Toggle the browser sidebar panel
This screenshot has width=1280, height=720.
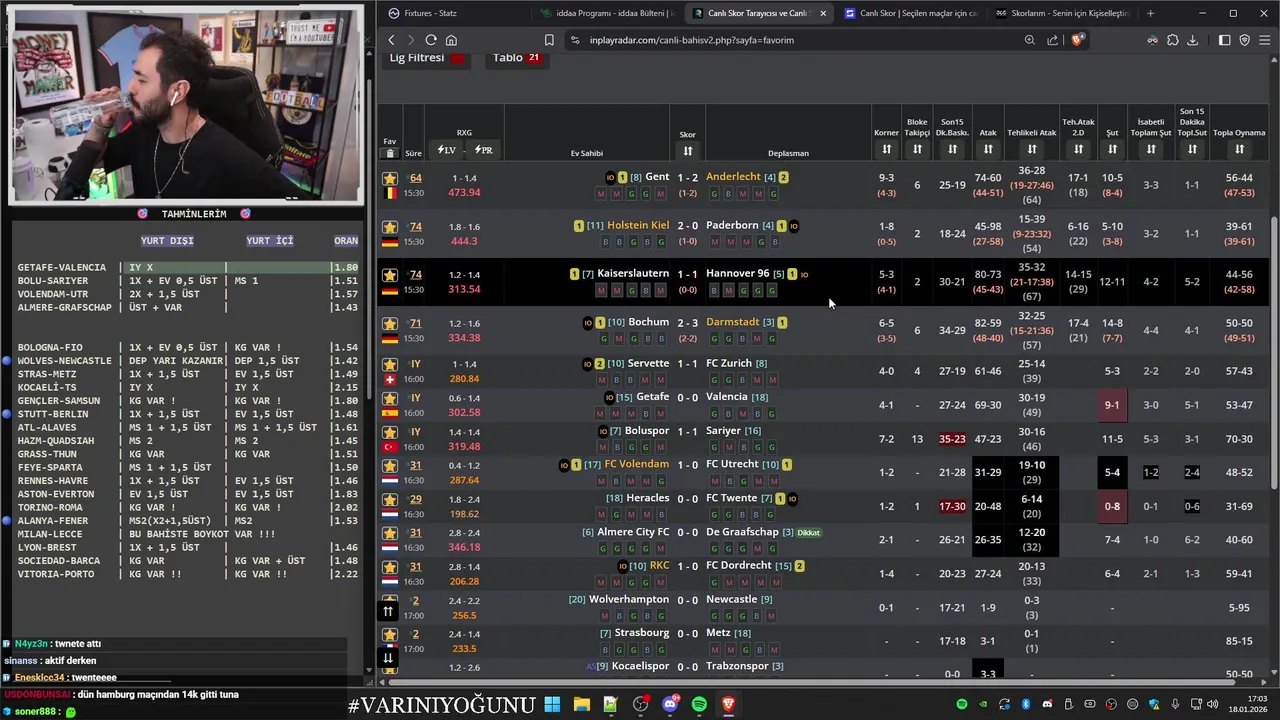pyautogui.click(x=1224, y=40)
